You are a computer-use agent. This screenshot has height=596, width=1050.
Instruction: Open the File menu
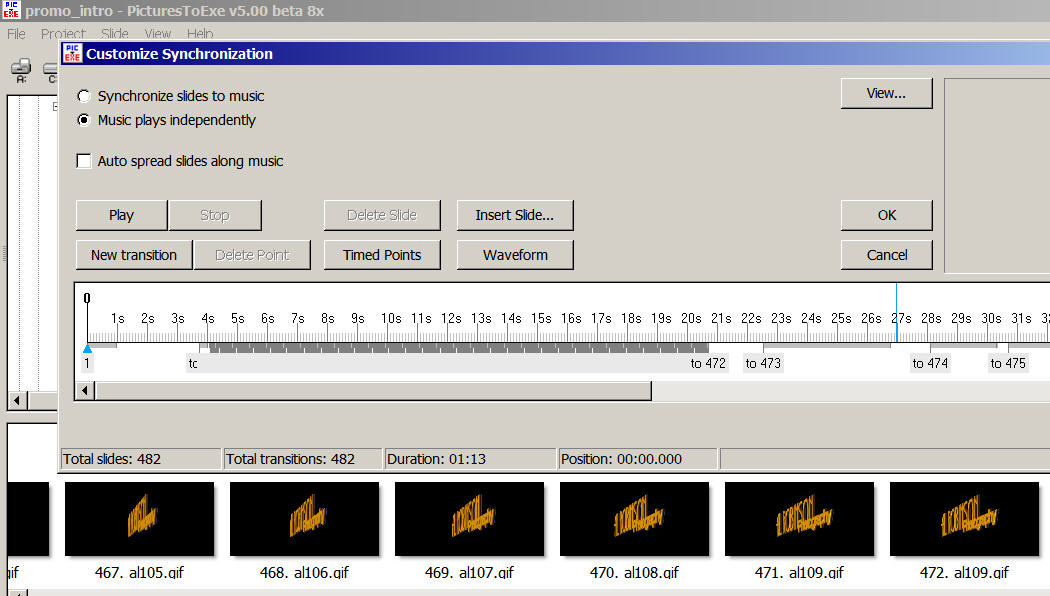coord(16,33)
